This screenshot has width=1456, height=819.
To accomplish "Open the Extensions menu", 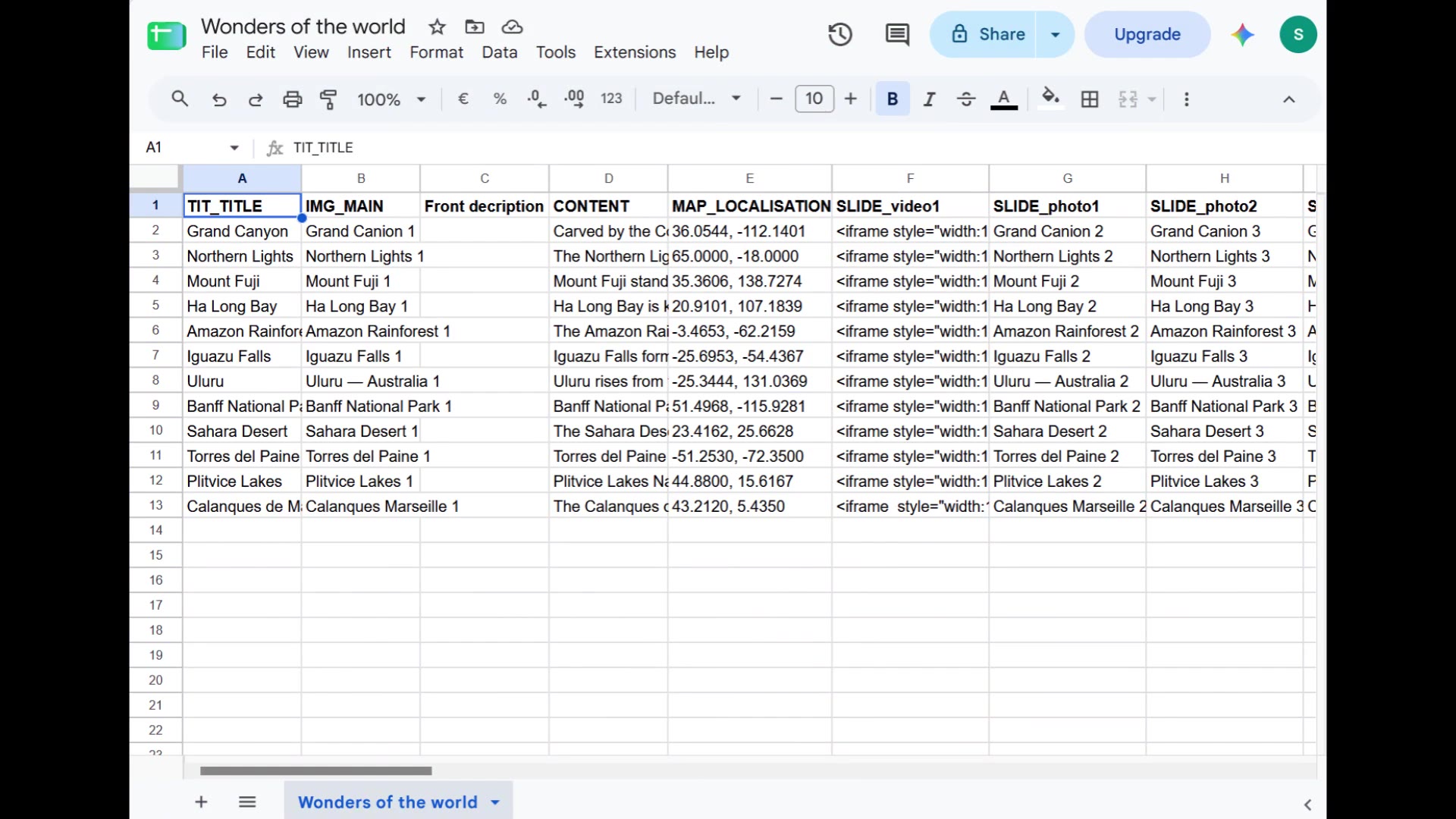I will [x=635, y=52].
